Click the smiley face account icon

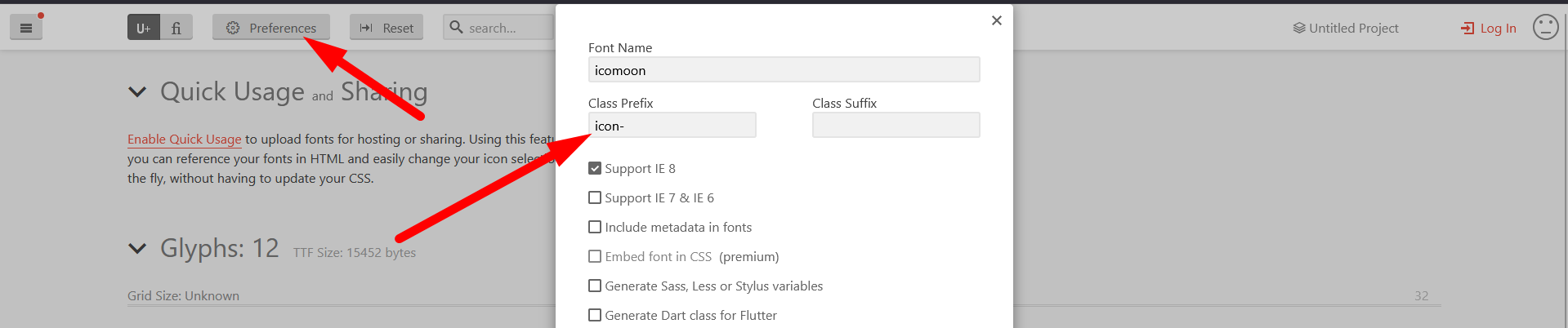tap(1545, 27)
